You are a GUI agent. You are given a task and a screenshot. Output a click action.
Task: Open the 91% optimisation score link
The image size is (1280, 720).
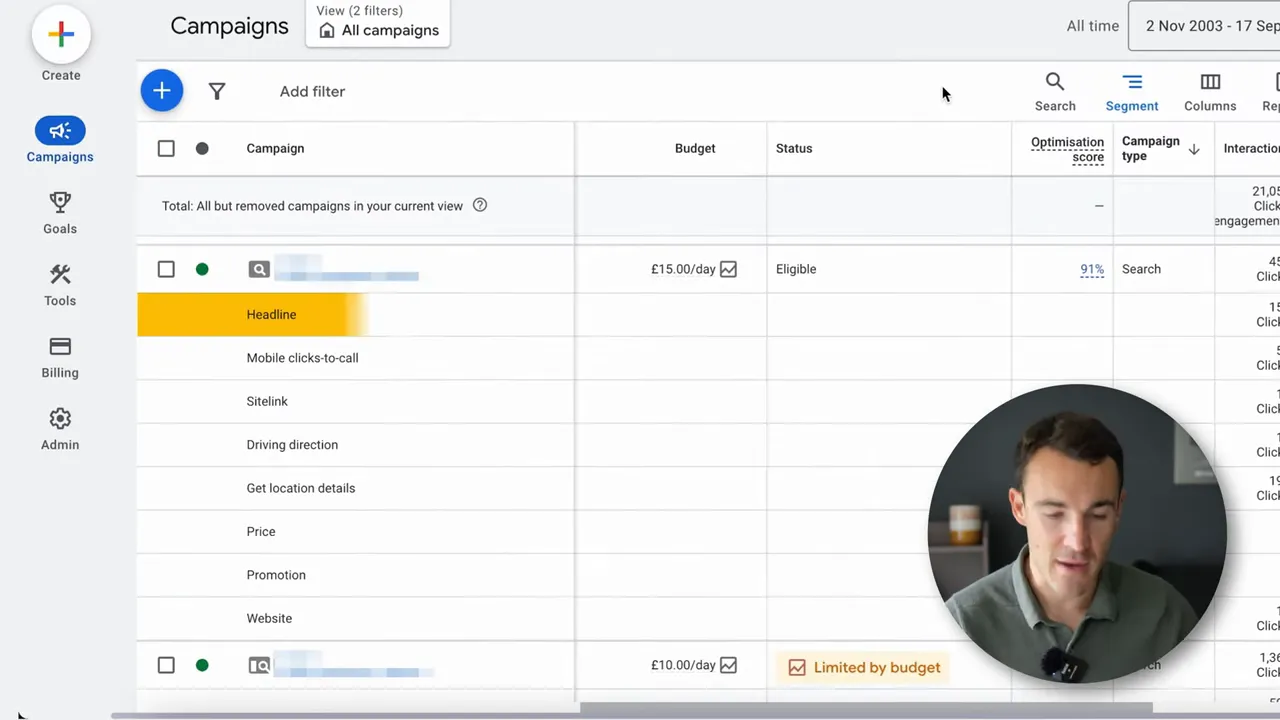pos(1091,269)
